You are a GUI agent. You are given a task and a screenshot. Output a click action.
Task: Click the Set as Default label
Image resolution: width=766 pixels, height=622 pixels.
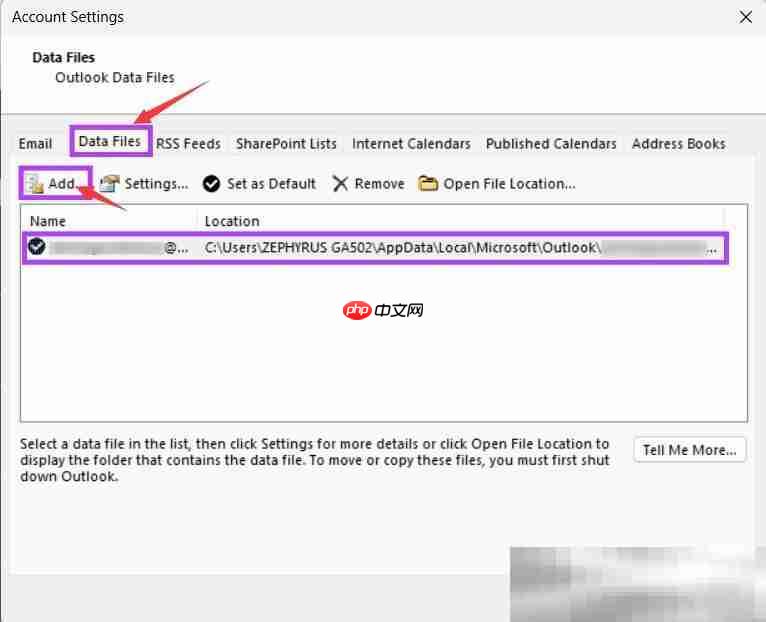(x=271, y=184)
